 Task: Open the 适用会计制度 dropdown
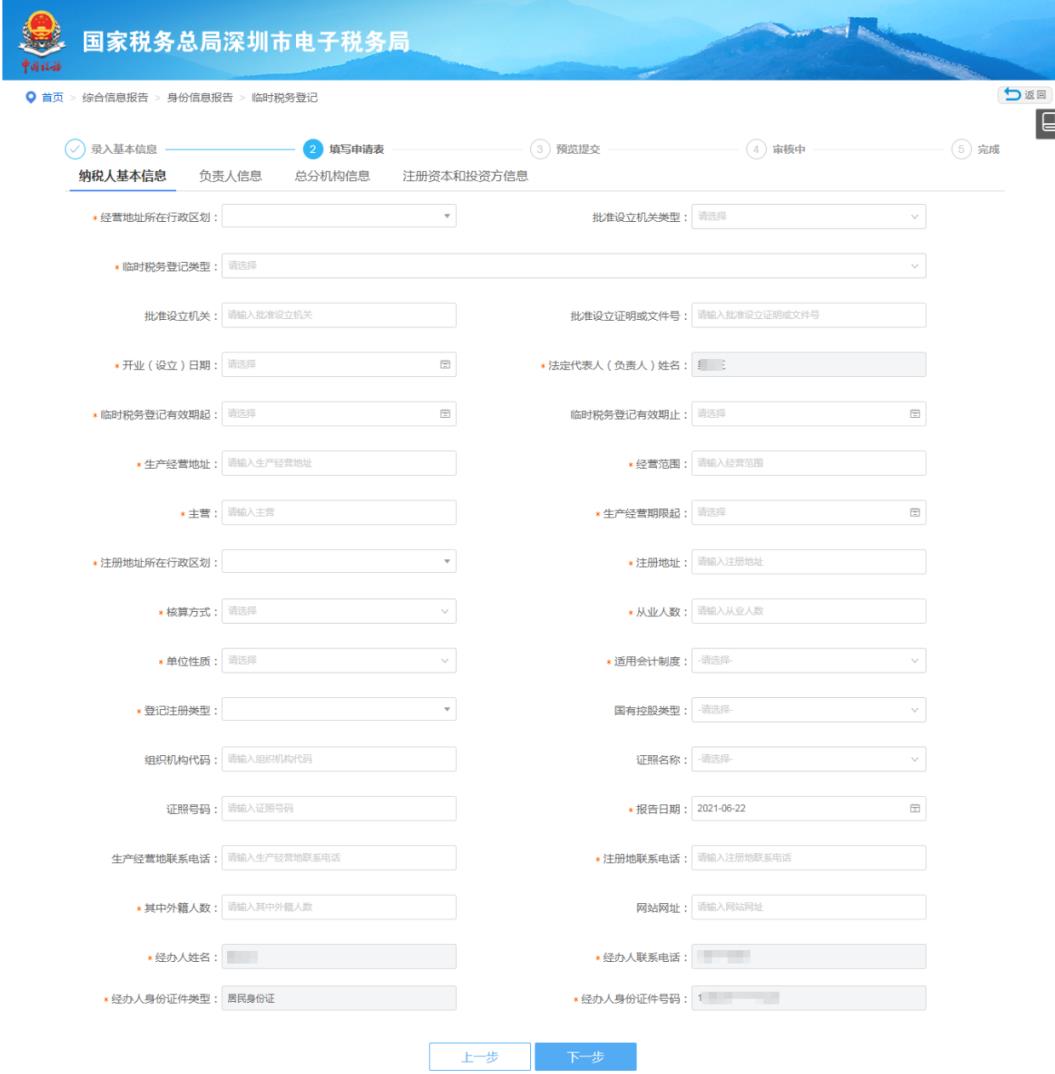(914, 661)
